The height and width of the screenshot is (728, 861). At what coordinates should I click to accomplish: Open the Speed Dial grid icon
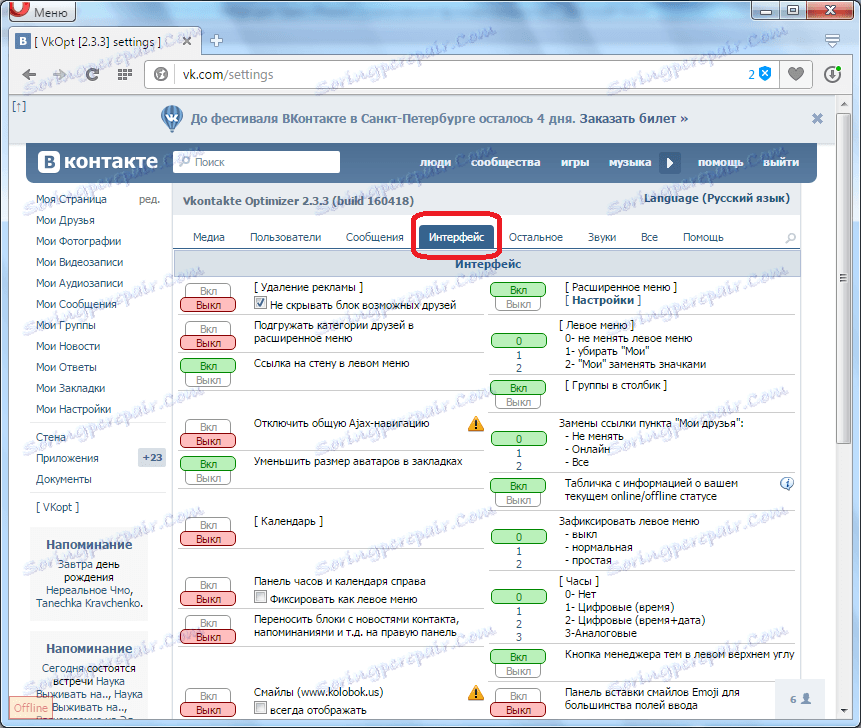(x=125, y=74)
